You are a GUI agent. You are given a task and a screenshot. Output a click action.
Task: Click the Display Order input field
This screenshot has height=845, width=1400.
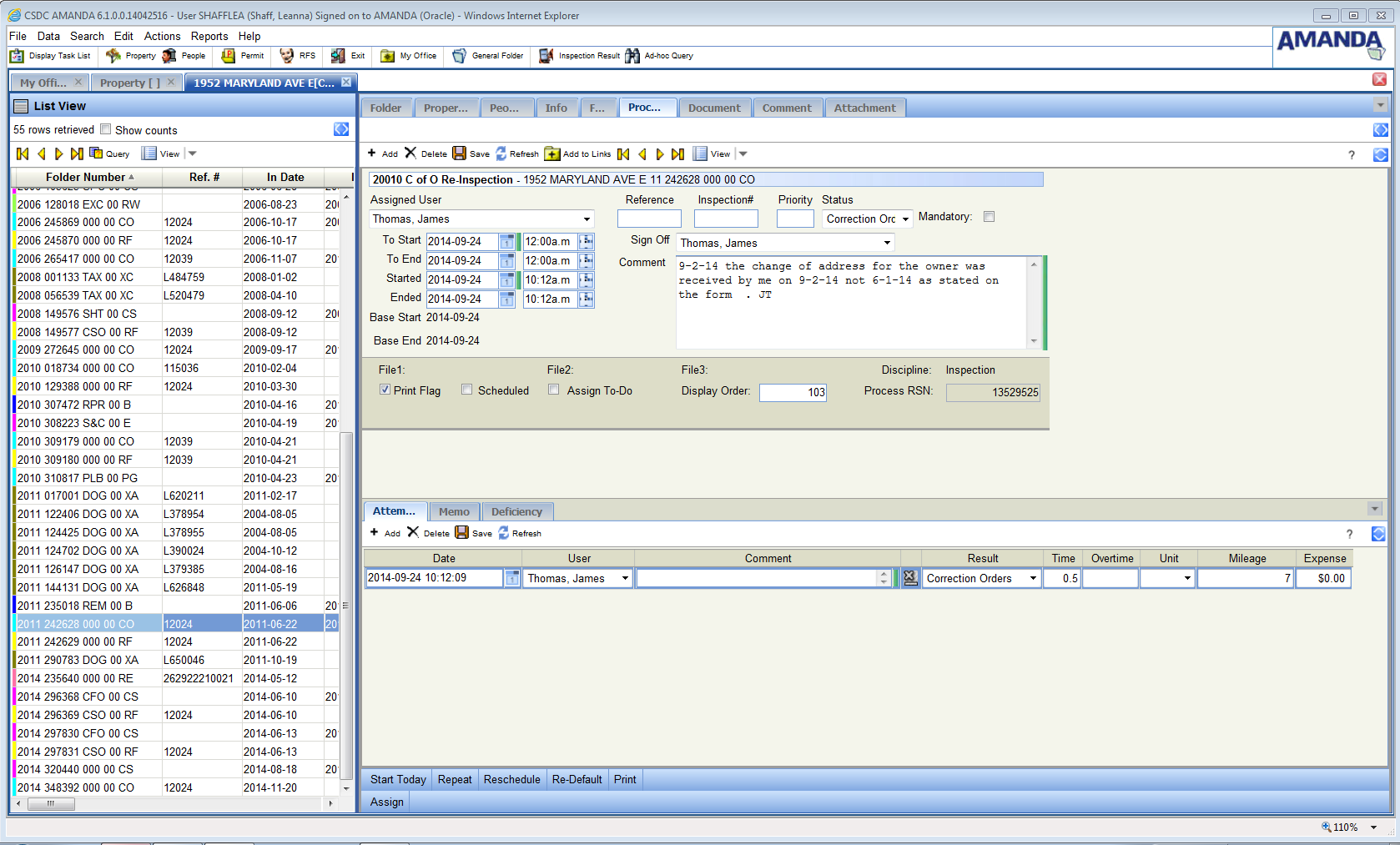coord(793,392)
